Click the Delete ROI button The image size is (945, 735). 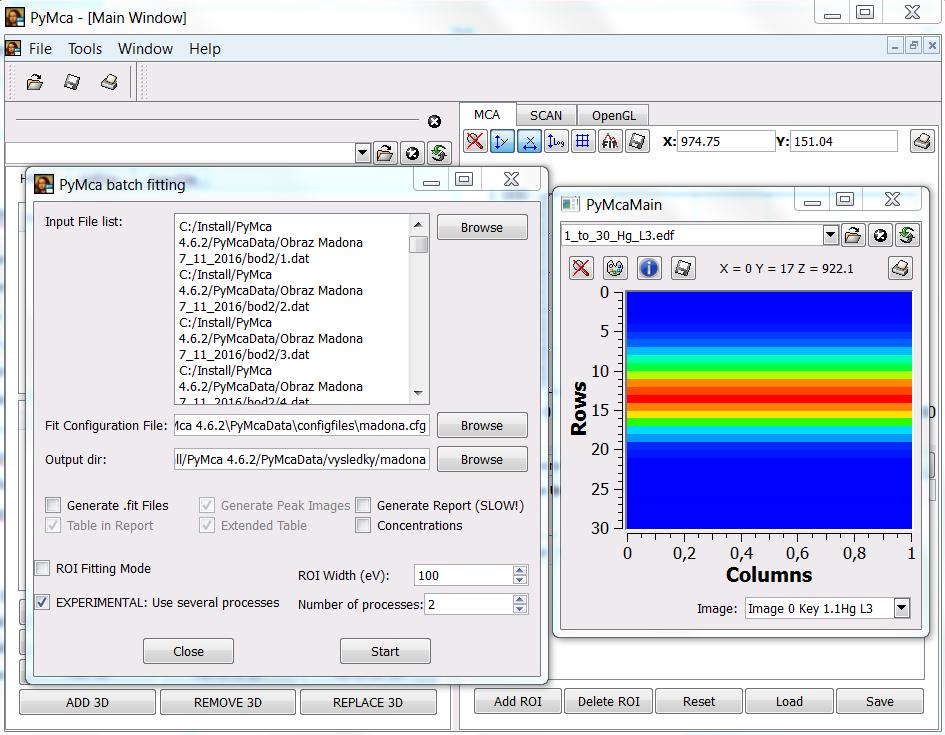click(609, 701)
